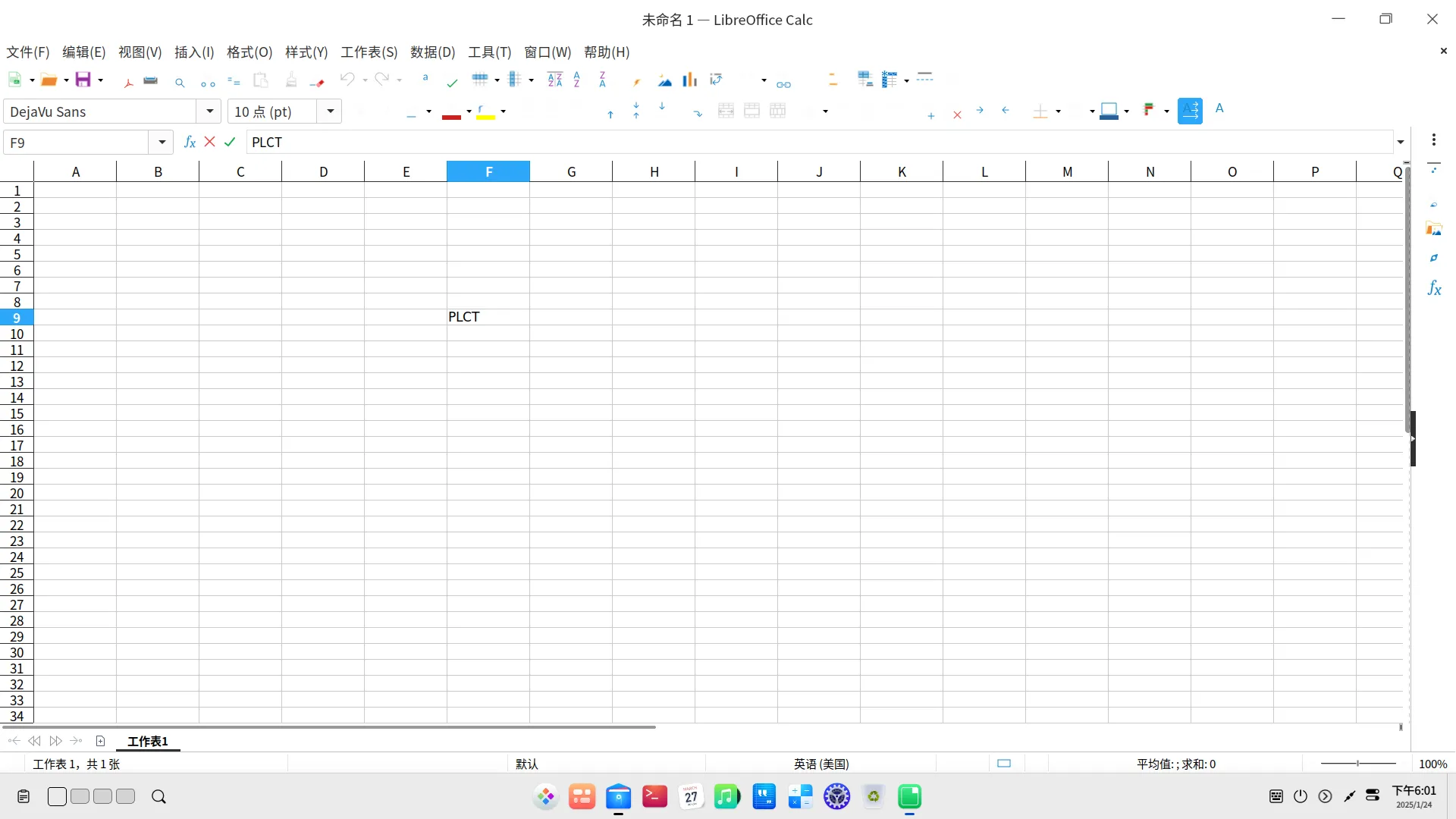Screen dimensions: 1456x819
Task: Open the 数据(D) menu
Action: coord(432,52)
